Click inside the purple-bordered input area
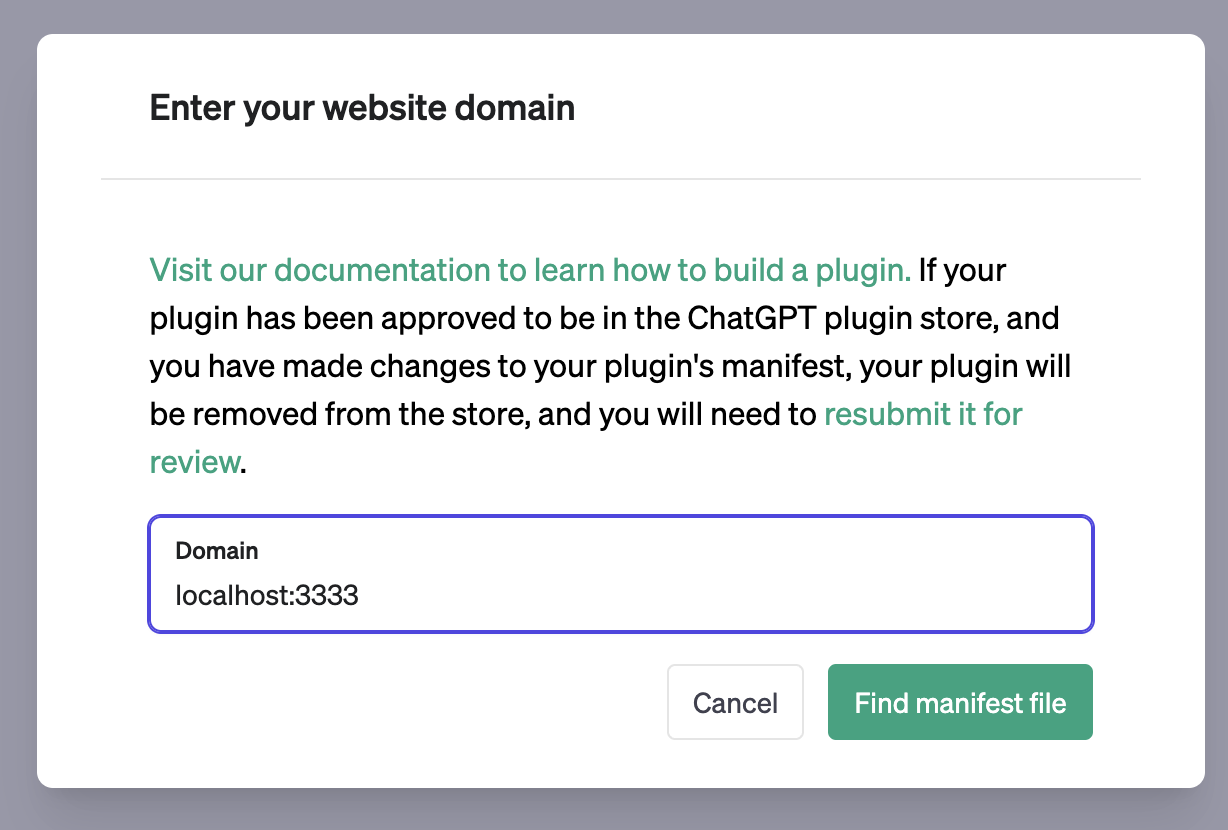 tap(620, 573)
